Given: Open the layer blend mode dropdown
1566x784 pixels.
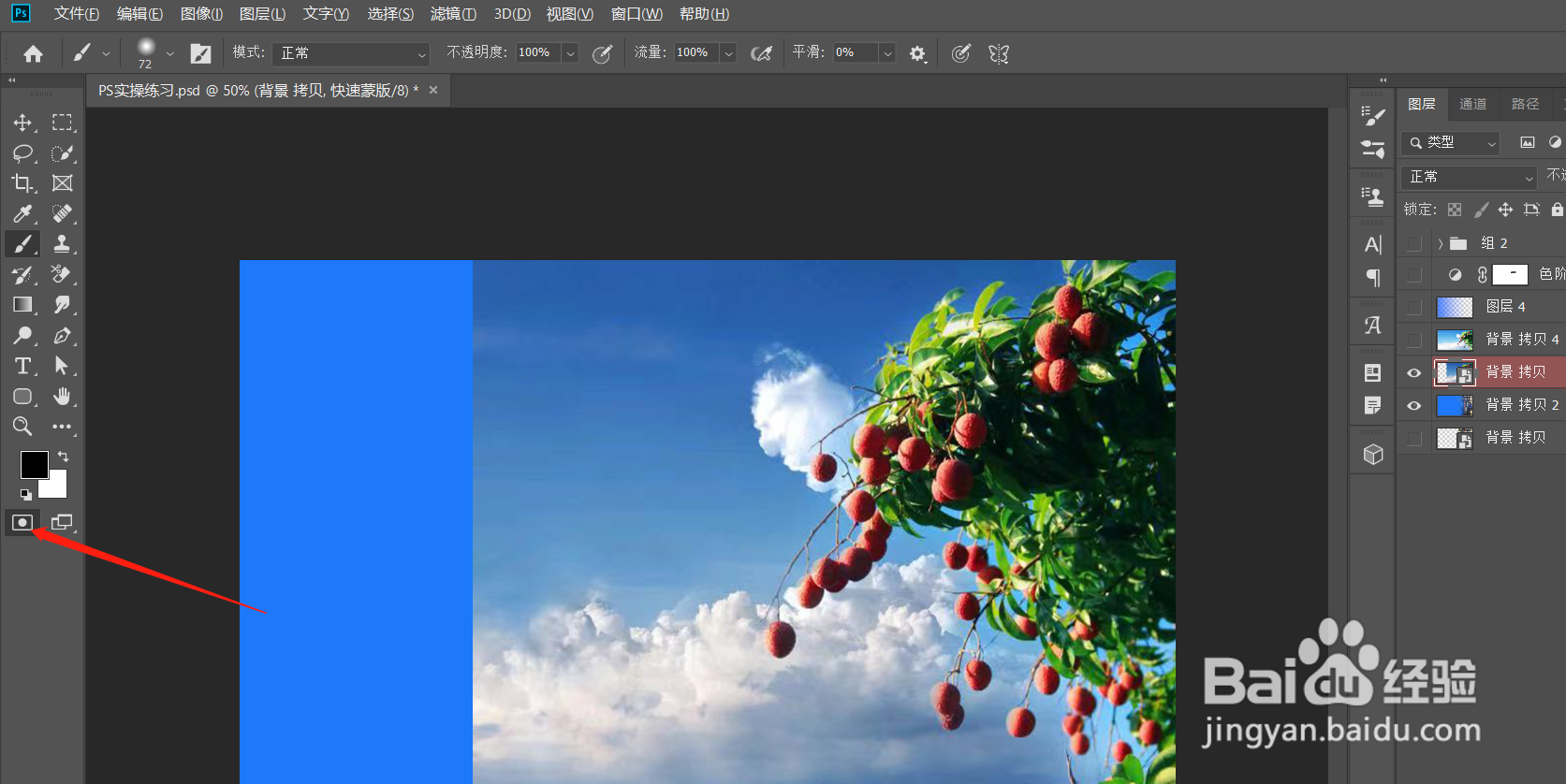Looking at the screenshot, I should 1470,177.
